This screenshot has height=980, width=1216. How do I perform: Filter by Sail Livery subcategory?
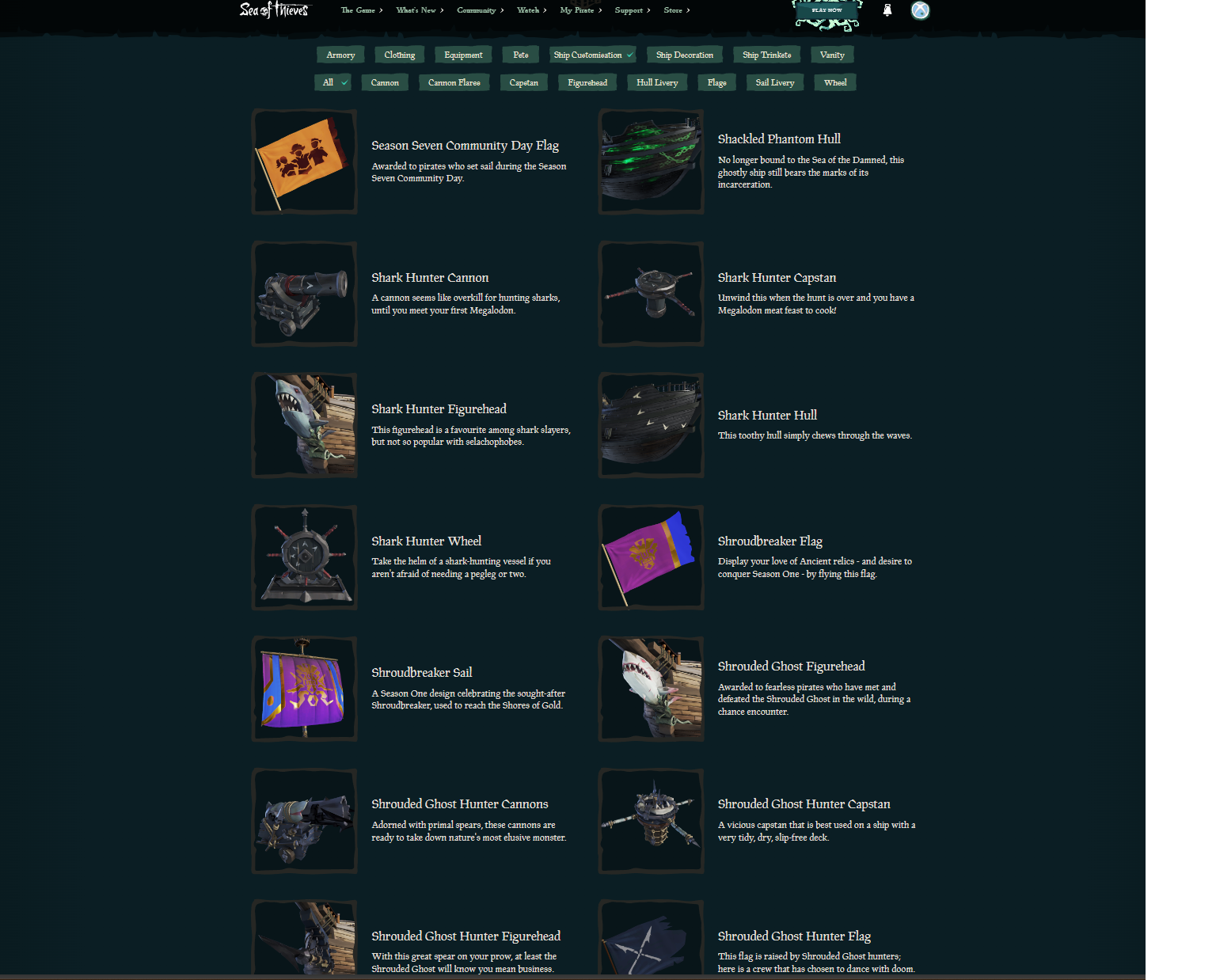[775, 82]
